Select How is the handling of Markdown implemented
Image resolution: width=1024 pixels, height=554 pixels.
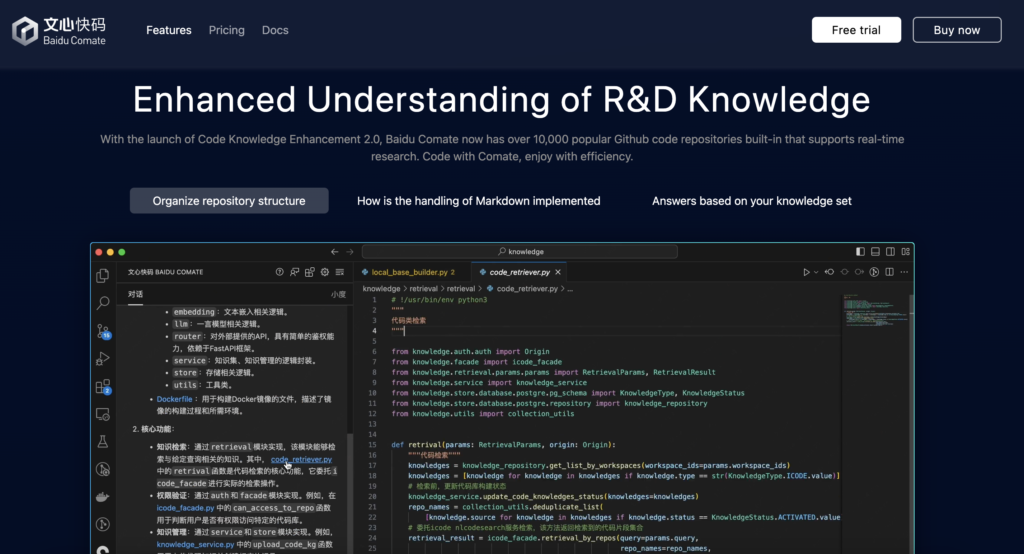point(479,201)
